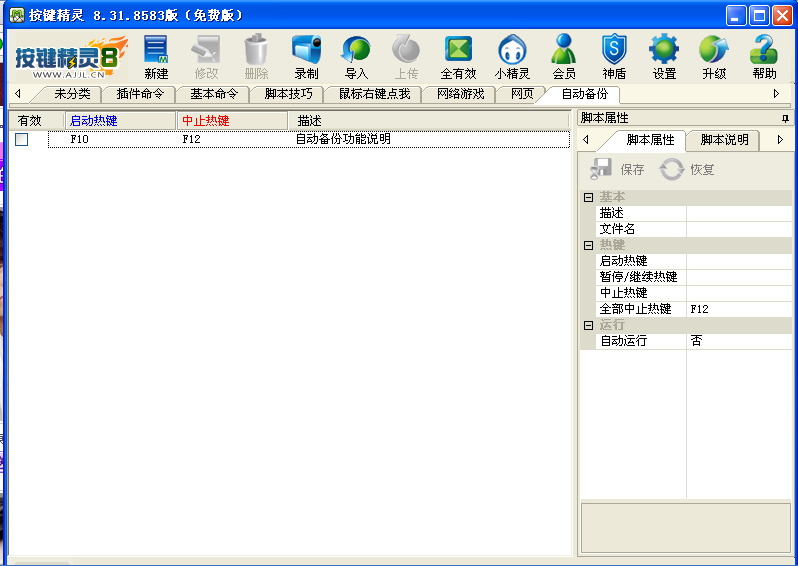Select the 中止热键 property row

coord(694,293)
